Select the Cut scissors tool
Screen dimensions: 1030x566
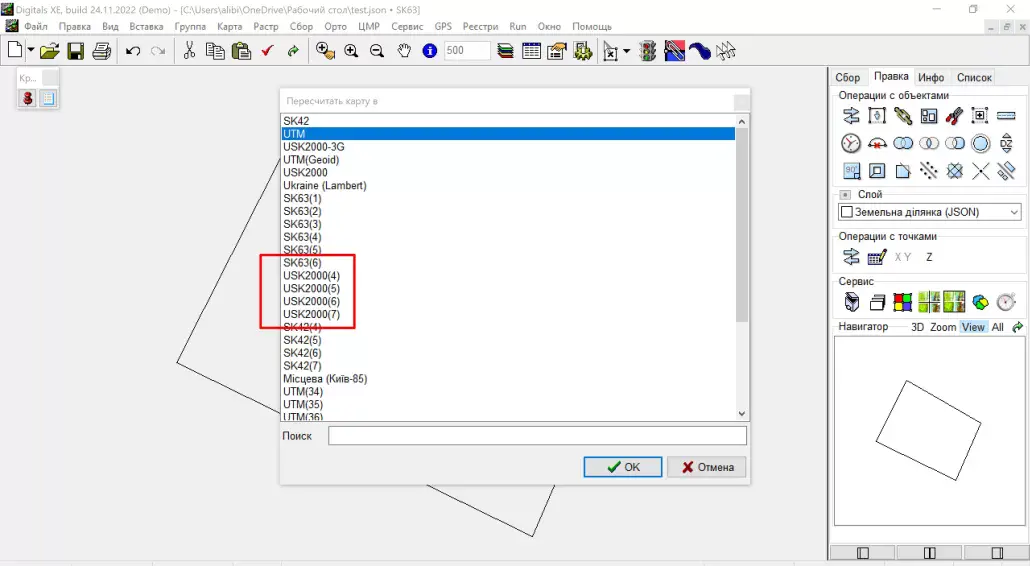189,51
